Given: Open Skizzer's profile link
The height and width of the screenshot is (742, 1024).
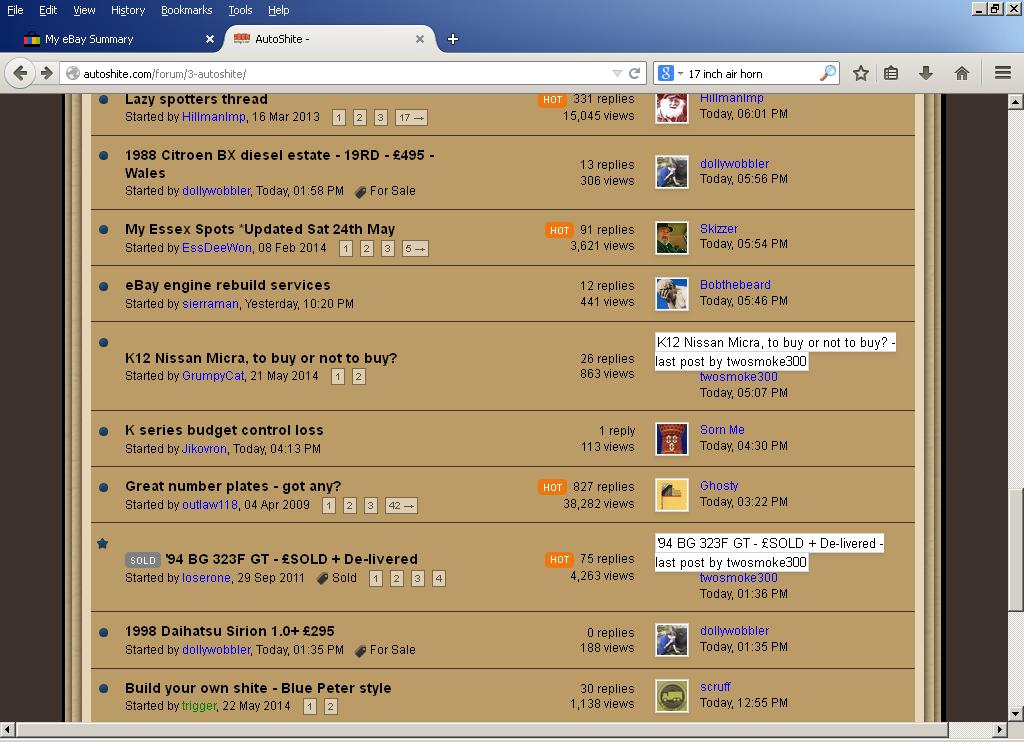Looking at the screenshot, I should [719, 229].
